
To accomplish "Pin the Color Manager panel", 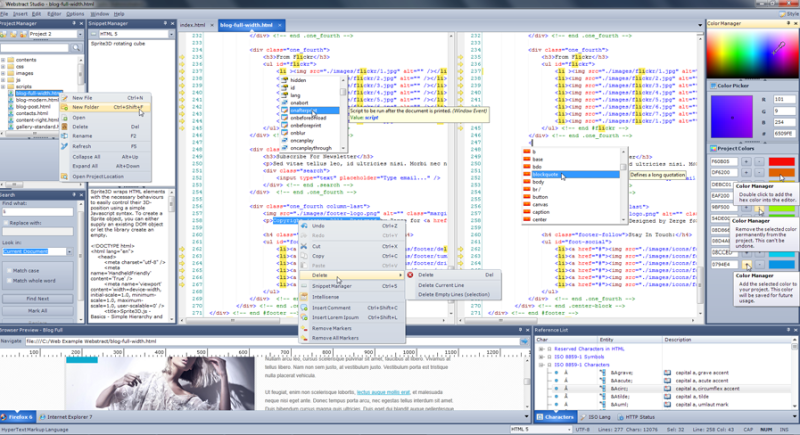I will 788,23.
